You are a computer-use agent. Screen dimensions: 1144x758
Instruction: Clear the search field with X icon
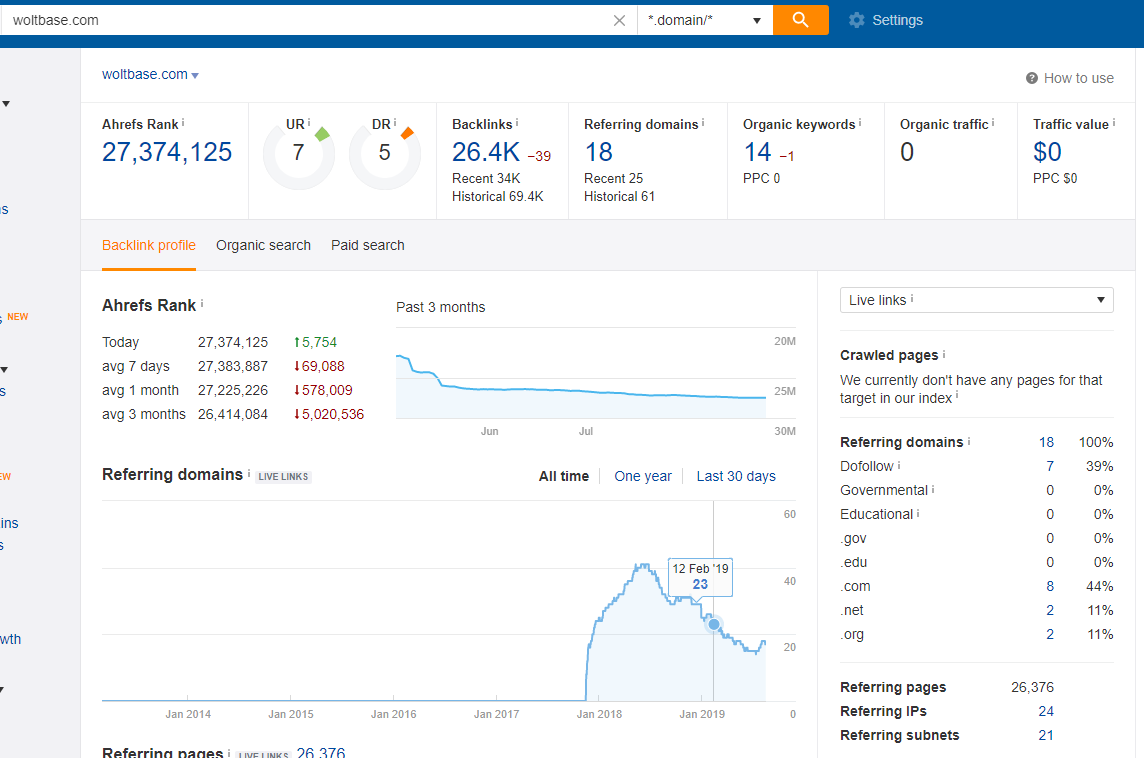[x=619, y=20]
